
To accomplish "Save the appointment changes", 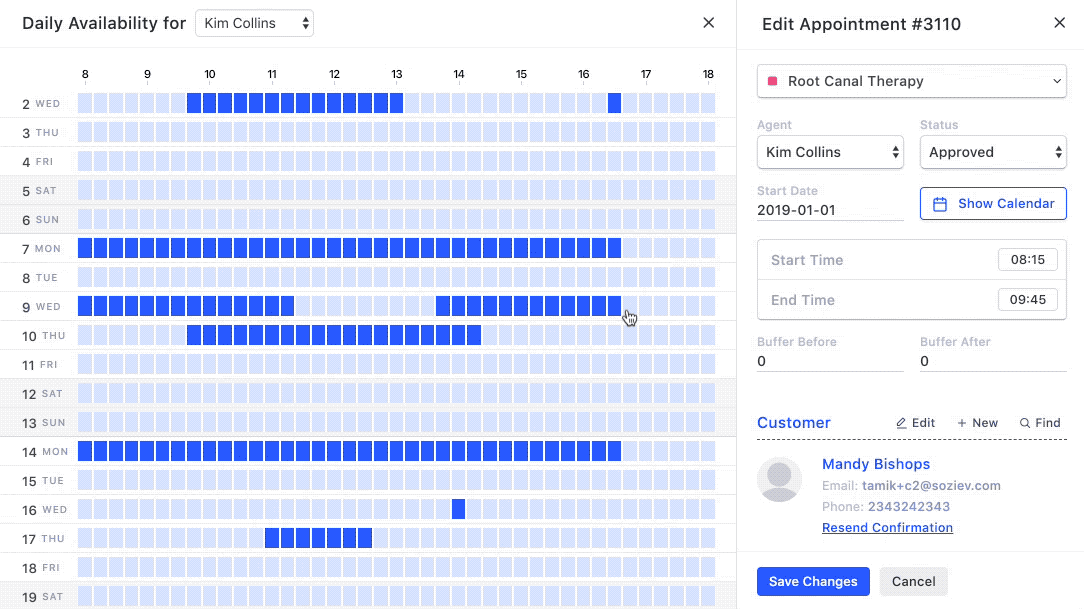I will pyautogui.click(x=813, y=581).
